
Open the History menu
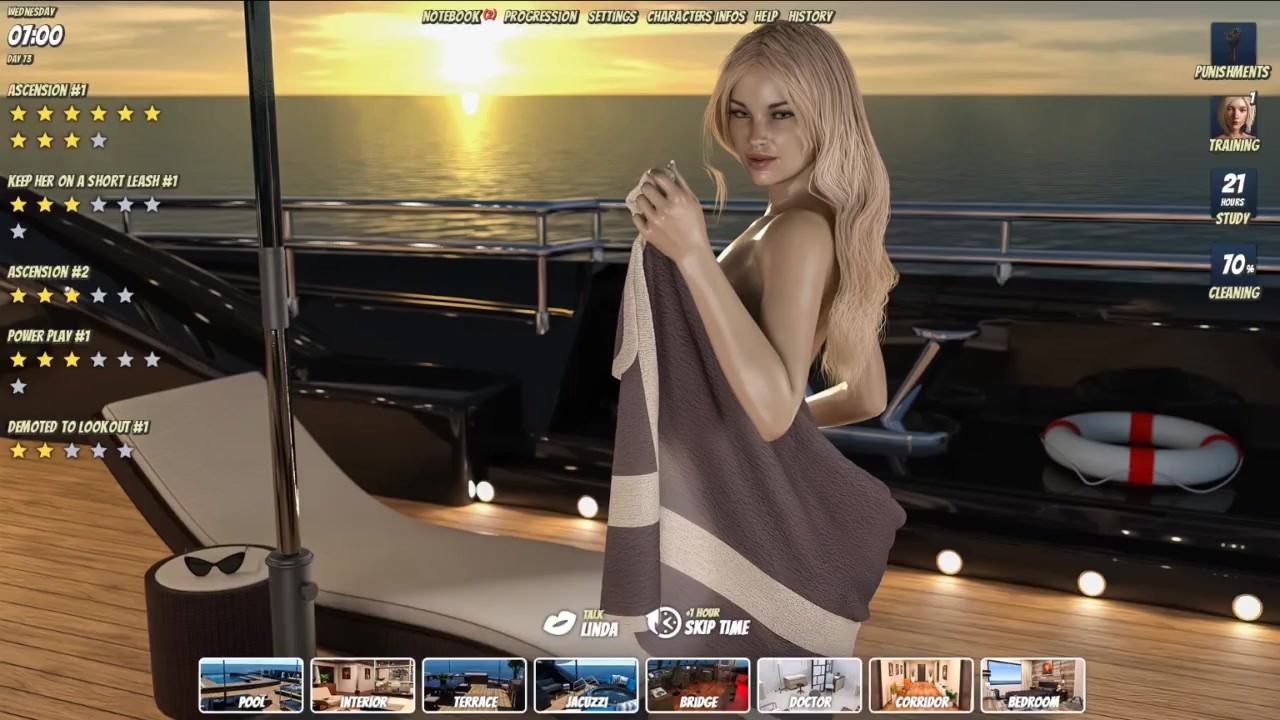click(x=811, y=16)
